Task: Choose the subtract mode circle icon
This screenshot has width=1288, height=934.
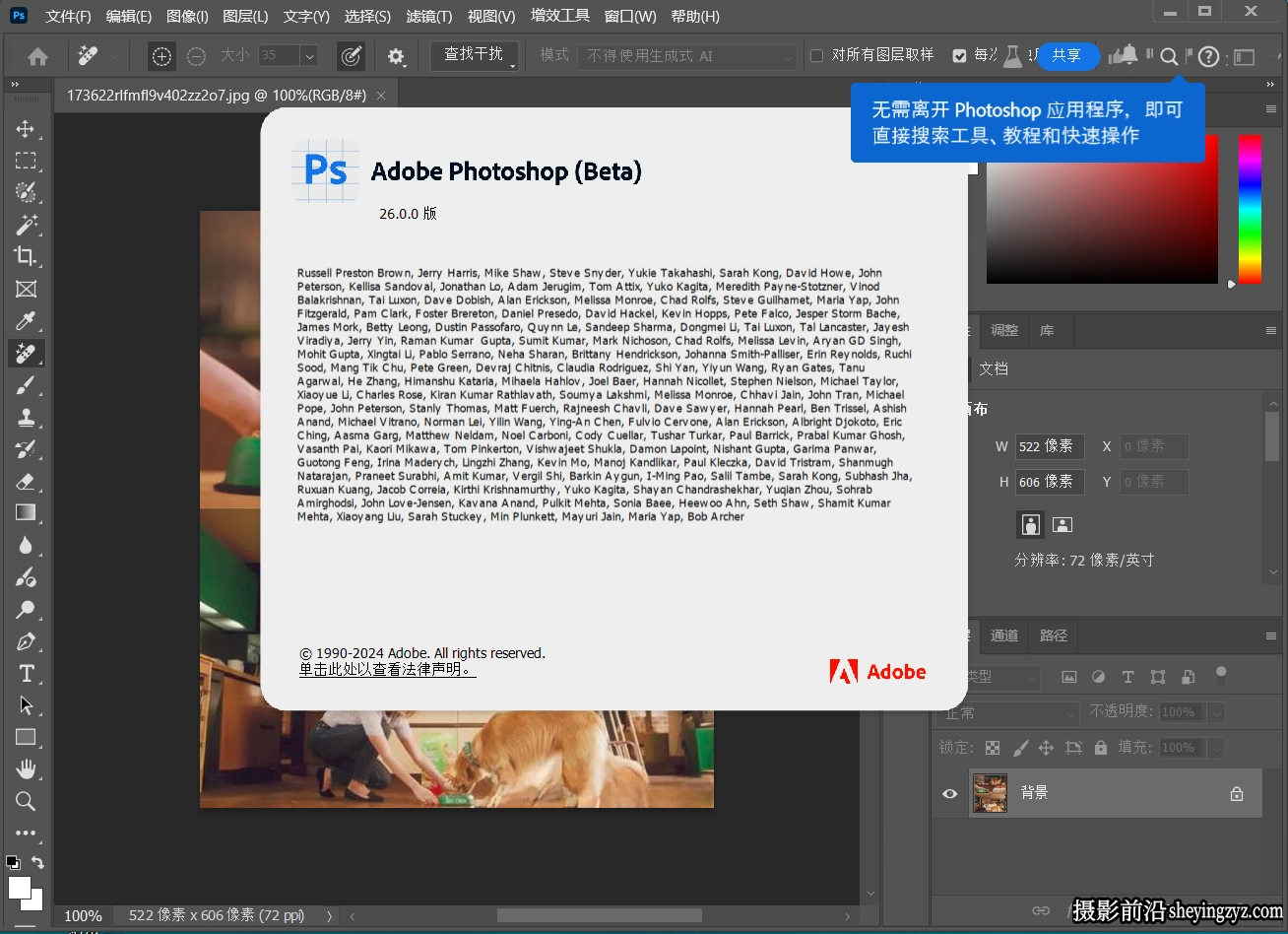Action: (x=196, y=57)
